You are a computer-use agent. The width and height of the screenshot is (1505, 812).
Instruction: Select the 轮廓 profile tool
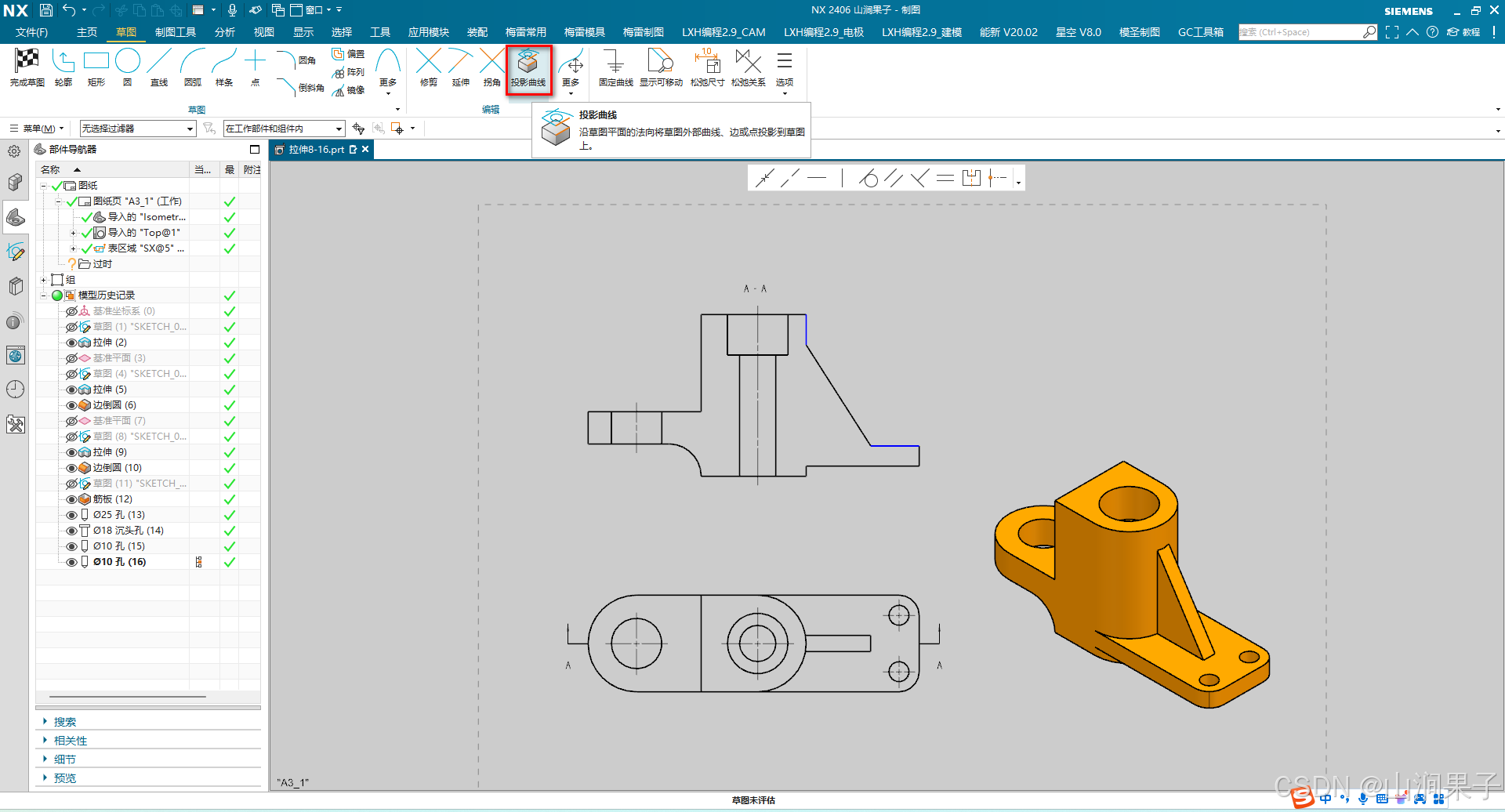pyautogui.click(x=63, y=67)
